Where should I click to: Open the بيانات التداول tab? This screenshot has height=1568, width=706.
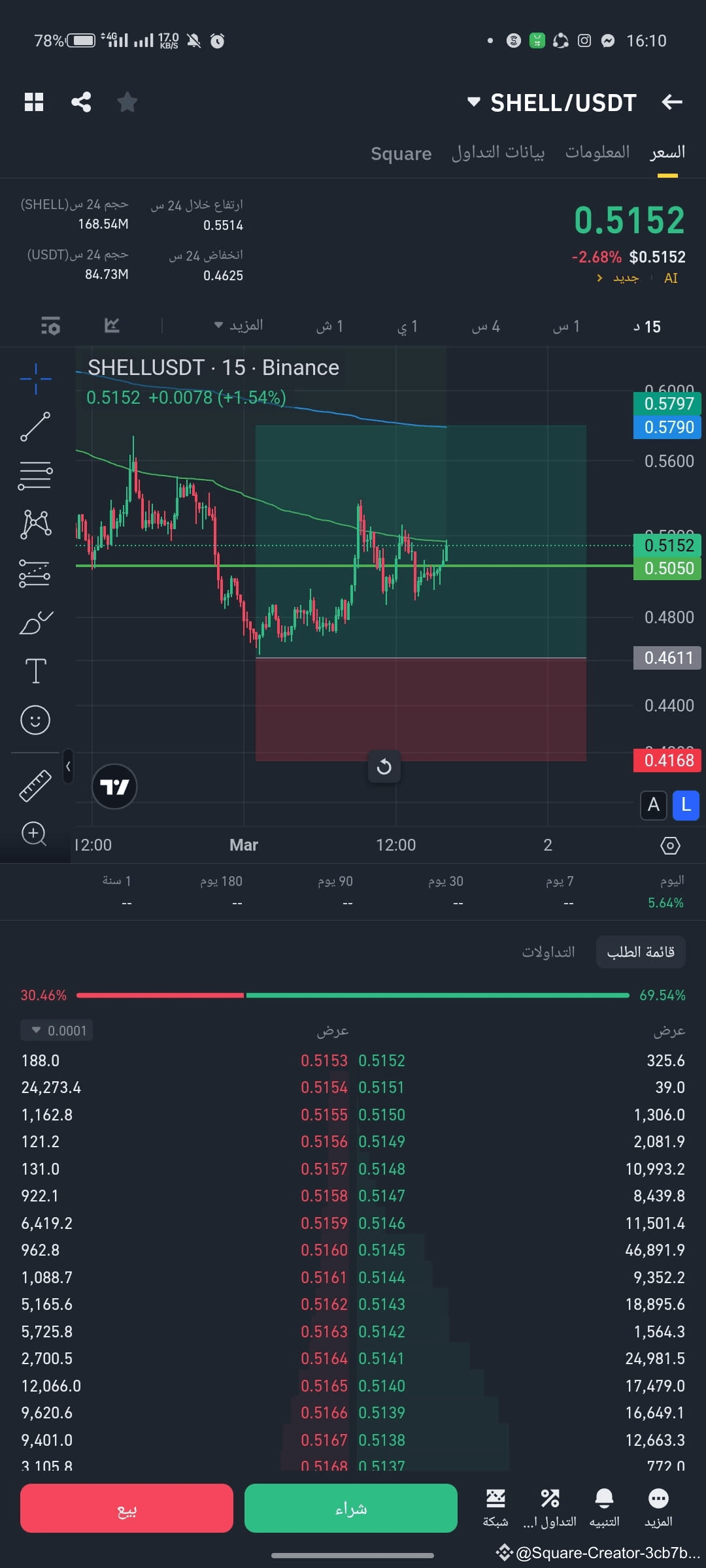click(498, 152)
